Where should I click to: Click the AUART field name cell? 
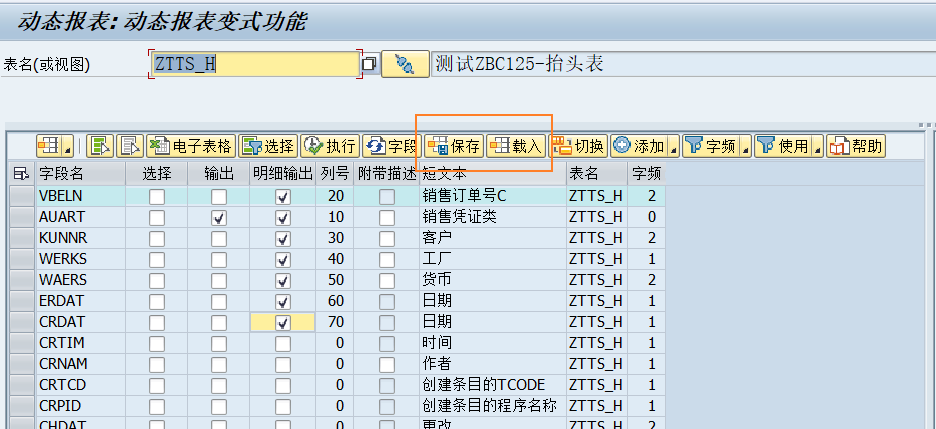[x=80, y=217]
